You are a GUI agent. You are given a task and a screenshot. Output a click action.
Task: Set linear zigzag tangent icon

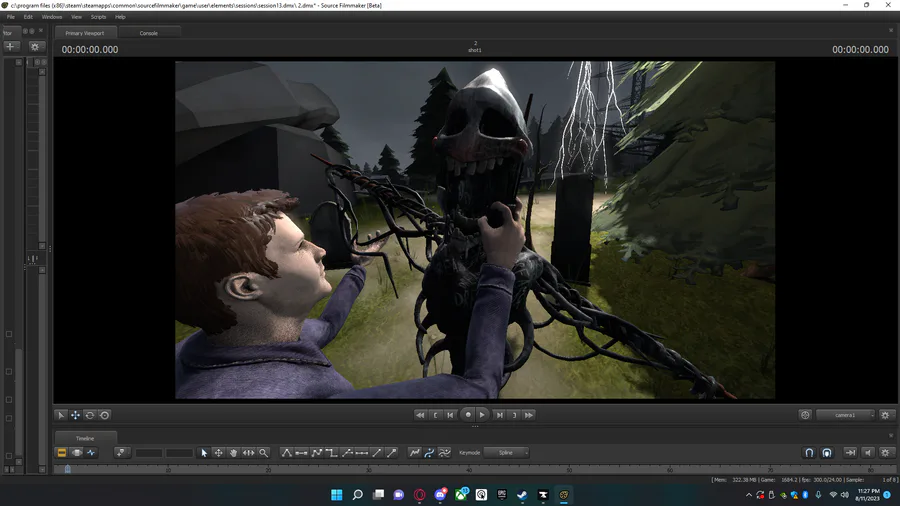[316, 453]
